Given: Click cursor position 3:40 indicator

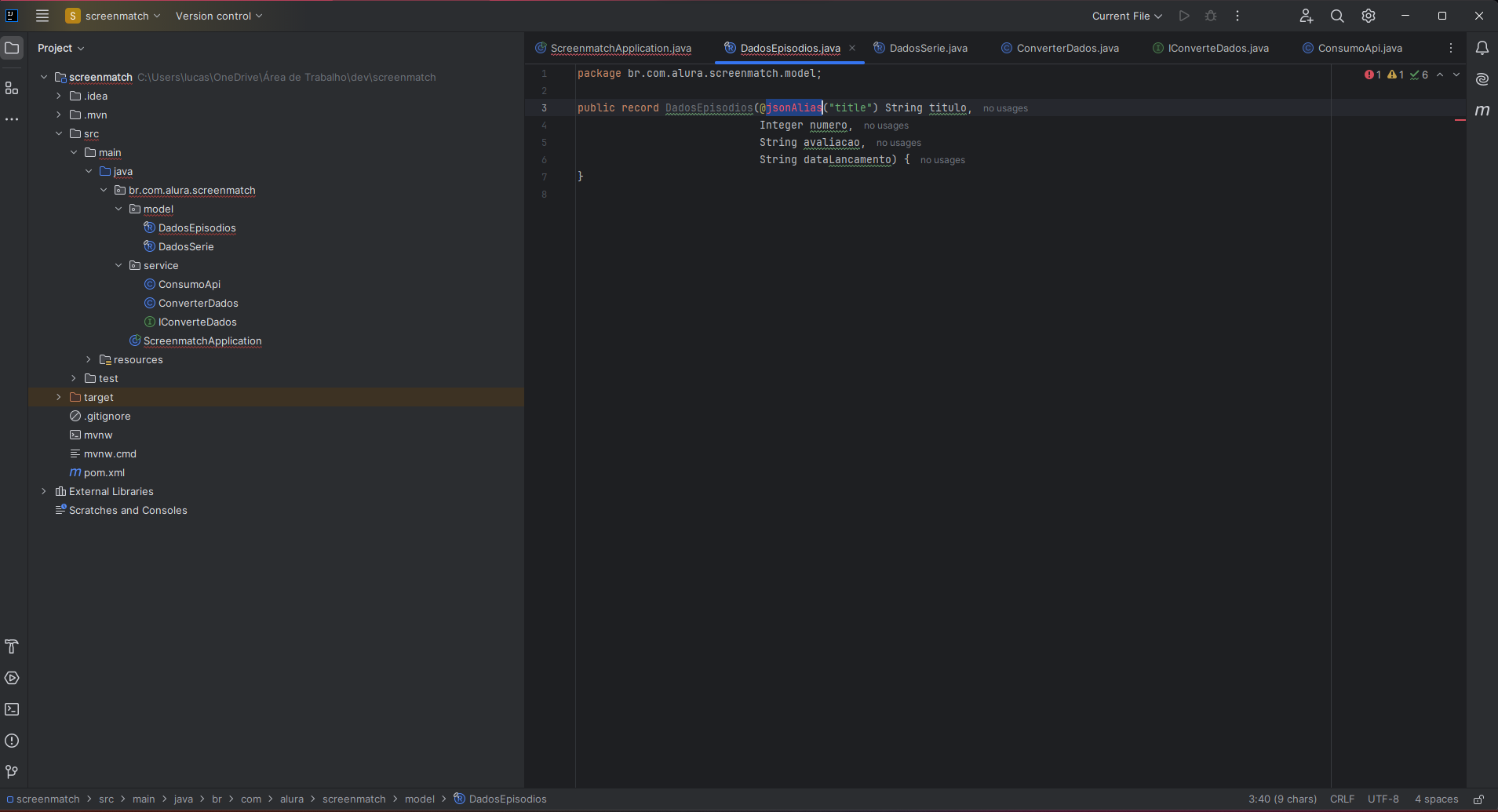Looking at the screenshot, I should [x=1282, y=799].
